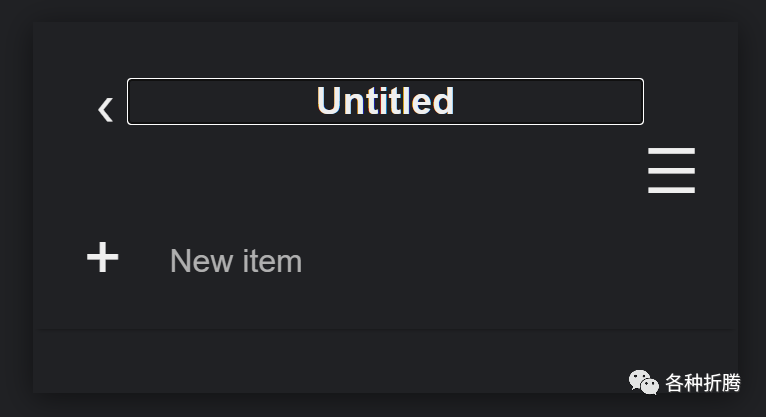Click the plus icon to add item
Image resolution: width=766 pixels, height=417 pixels.
[102, 258]
